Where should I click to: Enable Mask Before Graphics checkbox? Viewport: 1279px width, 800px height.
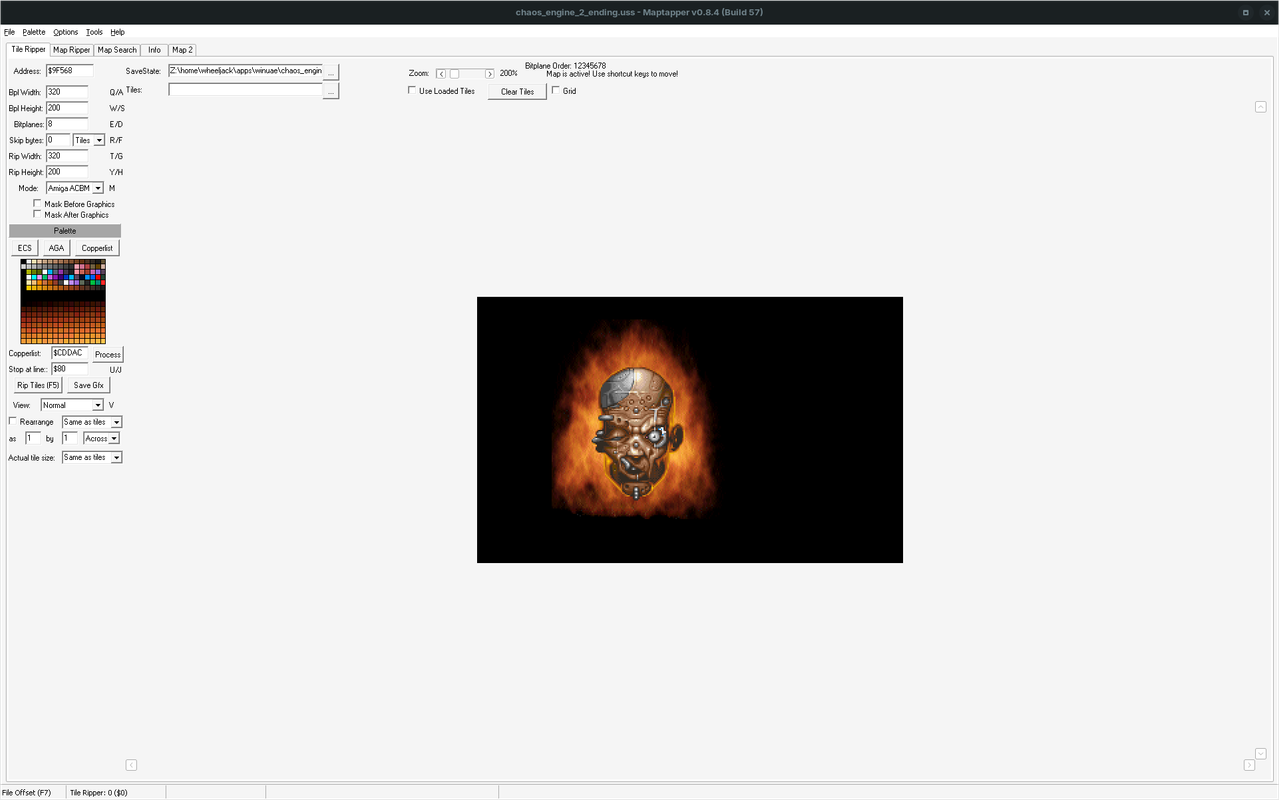click(x=37, y=204)
